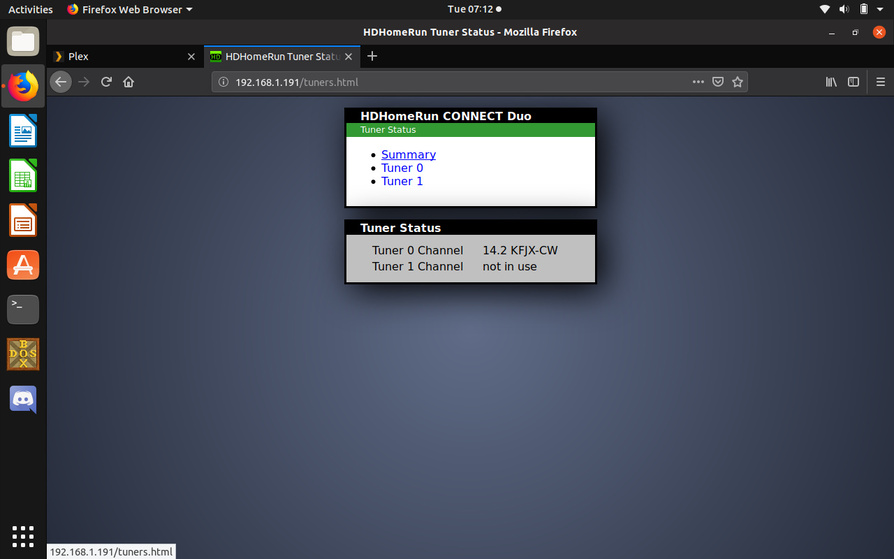
Task: Launch LibreOffice Writer from the dock
Action: 23,131
